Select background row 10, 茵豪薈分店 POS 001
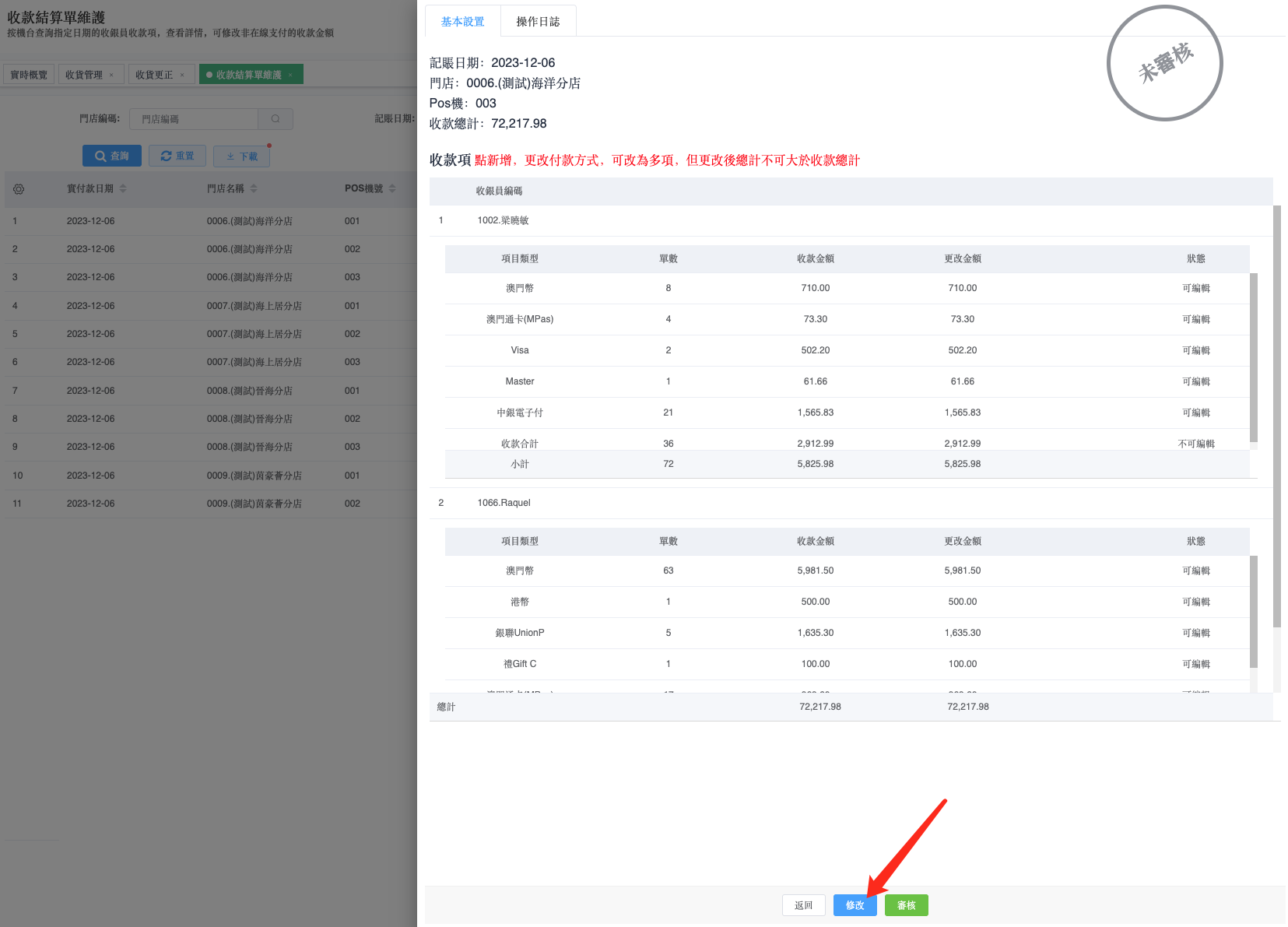The height and width of the screenshot is (927, 1288). click(211, 476)
